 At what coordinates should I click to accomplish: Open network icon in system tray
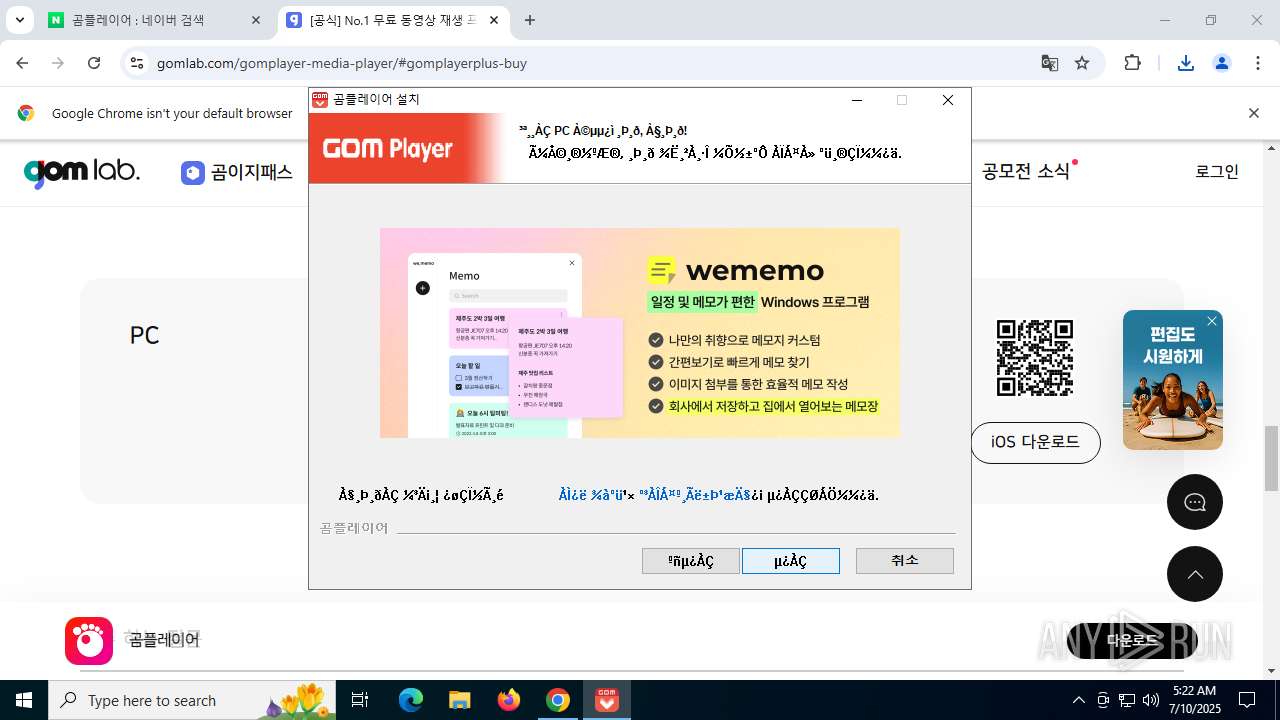point(1127,700)
